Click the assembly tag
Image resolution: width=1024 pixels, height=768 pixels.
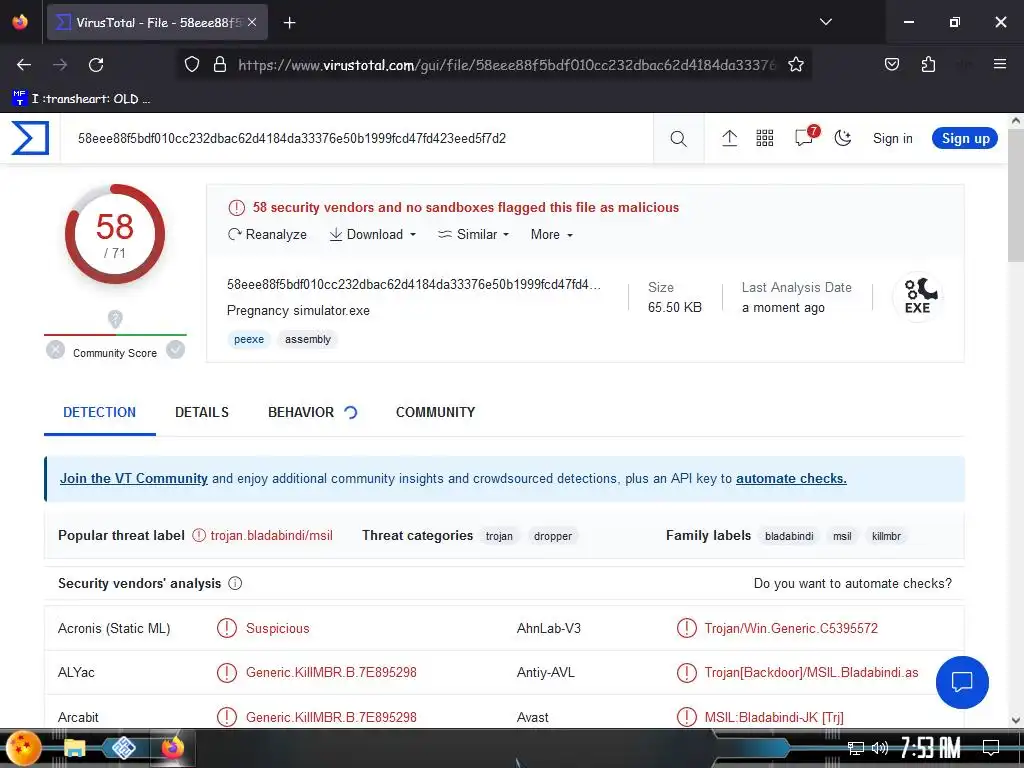coord(308,340)
